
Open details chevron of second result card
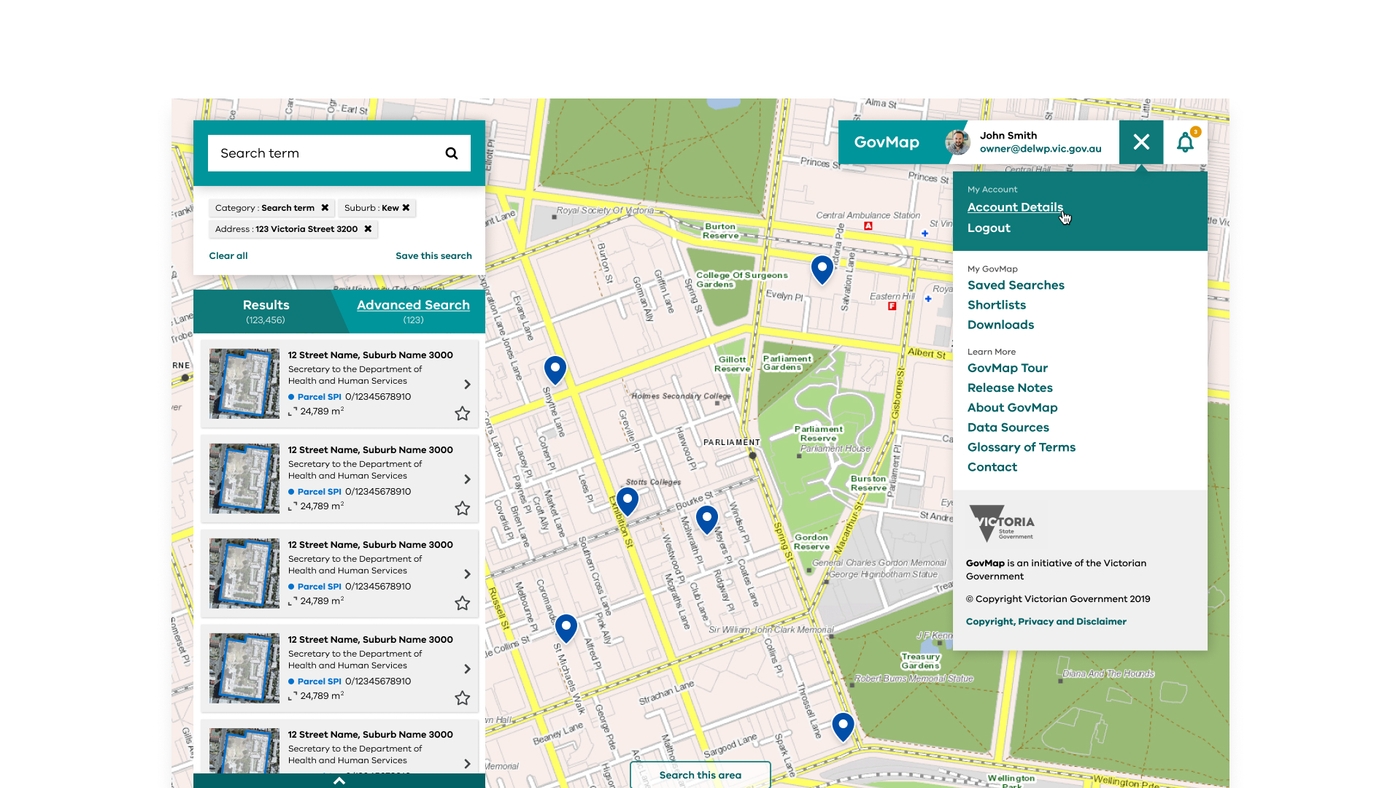[x=467, y=479]
